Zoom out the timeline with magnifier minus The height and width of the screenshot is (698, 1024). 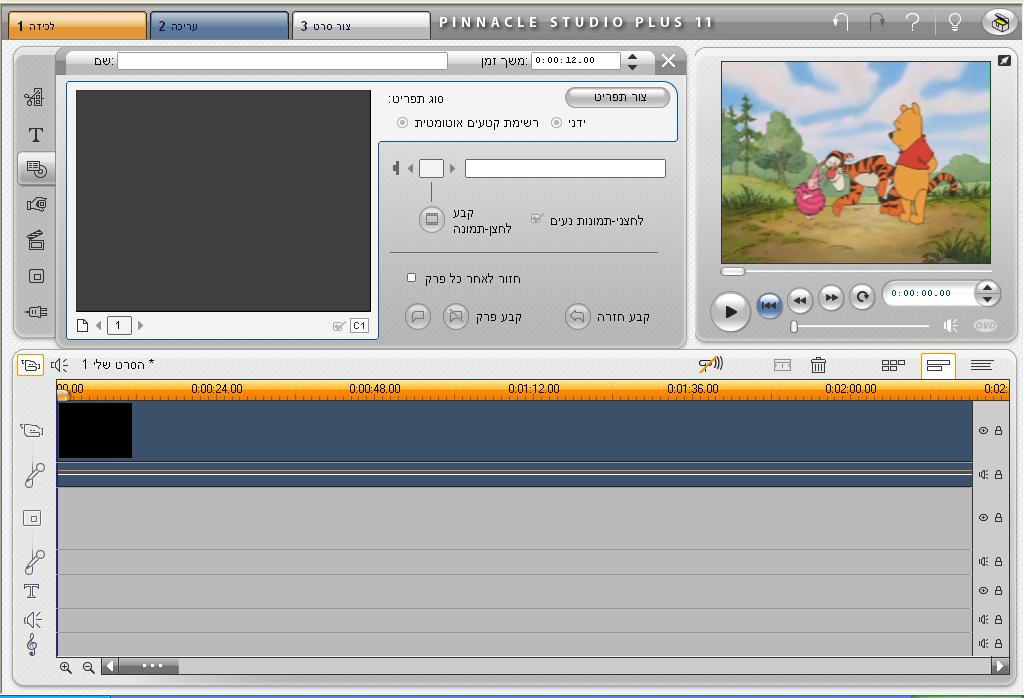[x=88, y=667]
